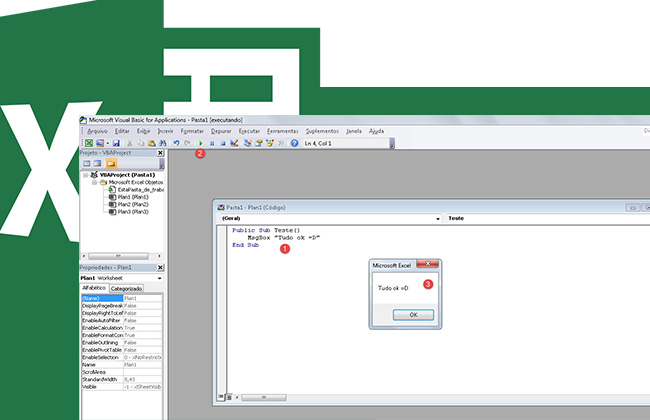Image resolution: width=650 pixels, height=420 pixels.
Task: Open the Suplementos menu
Action: click(x=322, y=131)
